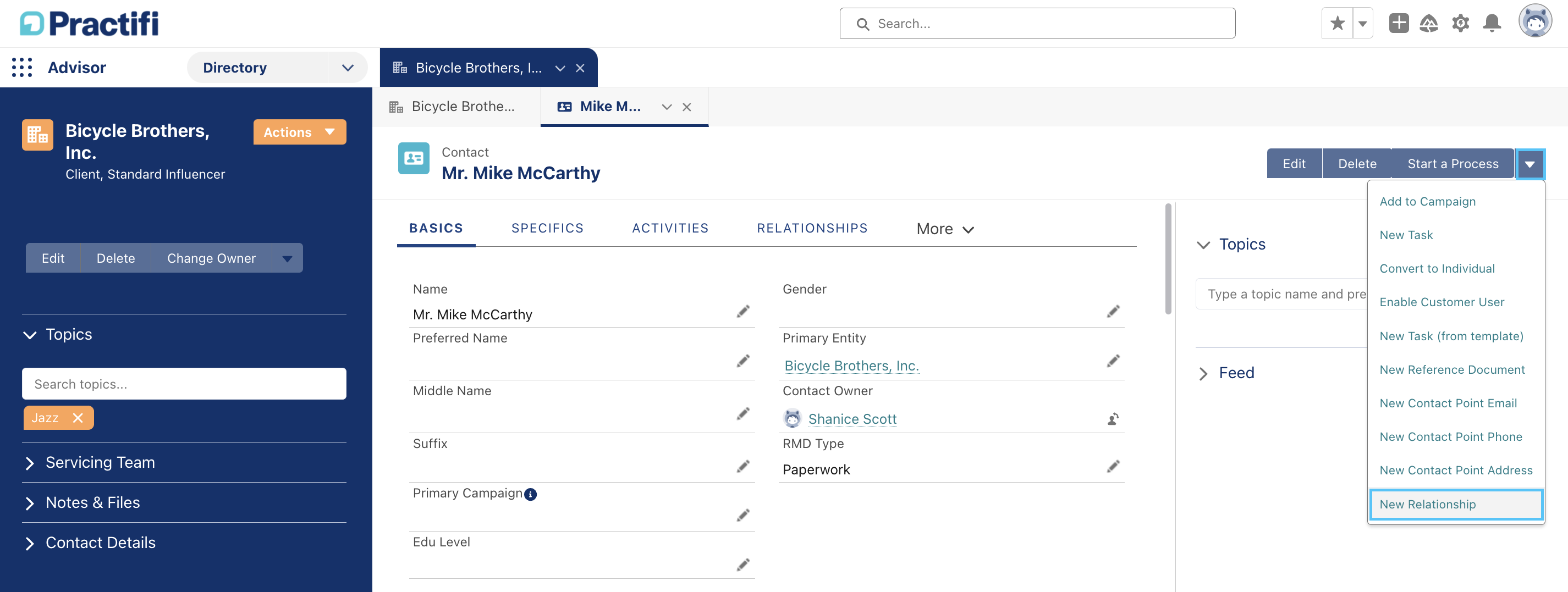Edit the Name field pencil icon
The height and width of the screenshot is (592, 1568).
(x=742, y=312)
